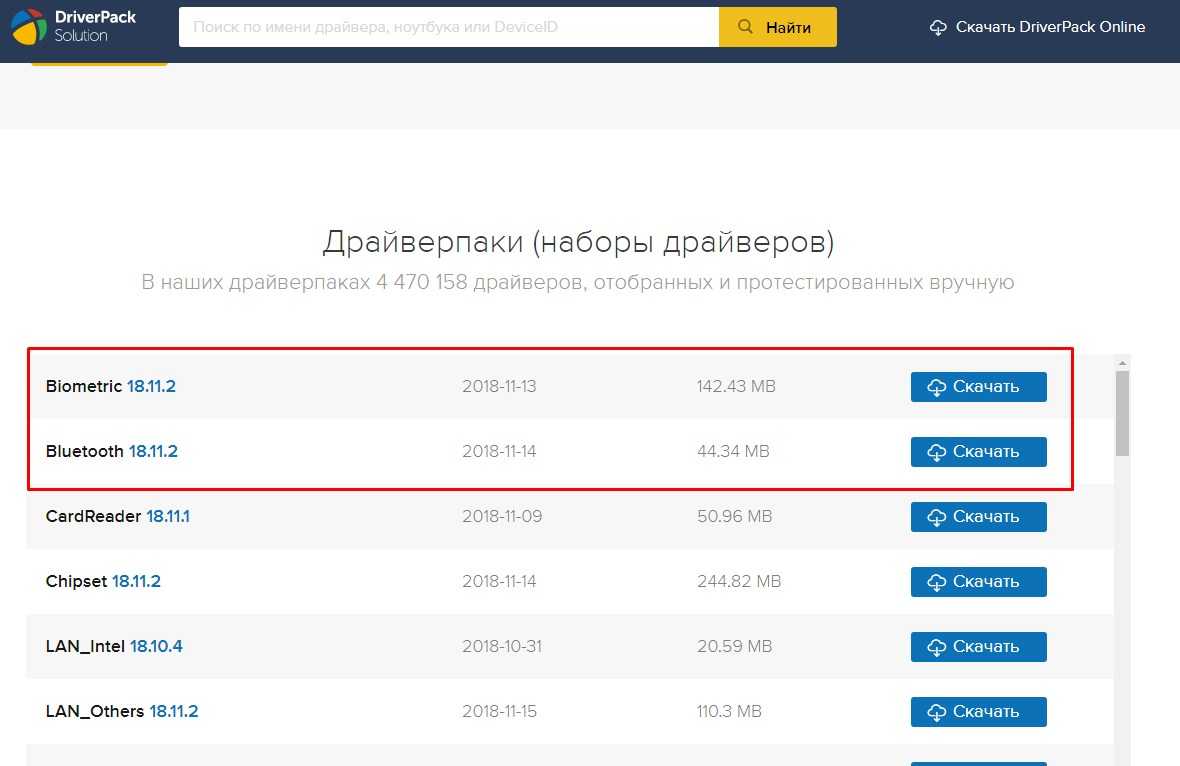Viewport: 1180px width, 766px height.
Task: Click the search field for driver name
Action: tap(448, 27)
